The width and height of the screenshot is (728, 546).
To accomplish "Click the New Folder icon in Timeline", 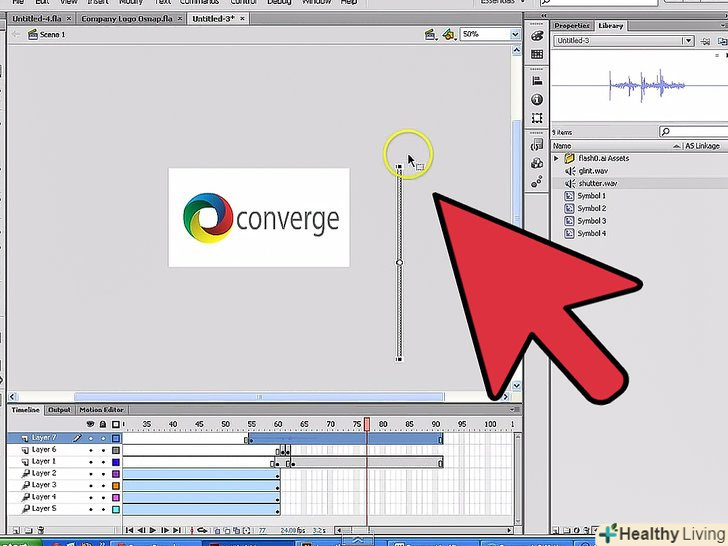I will [x=28, y=530].
